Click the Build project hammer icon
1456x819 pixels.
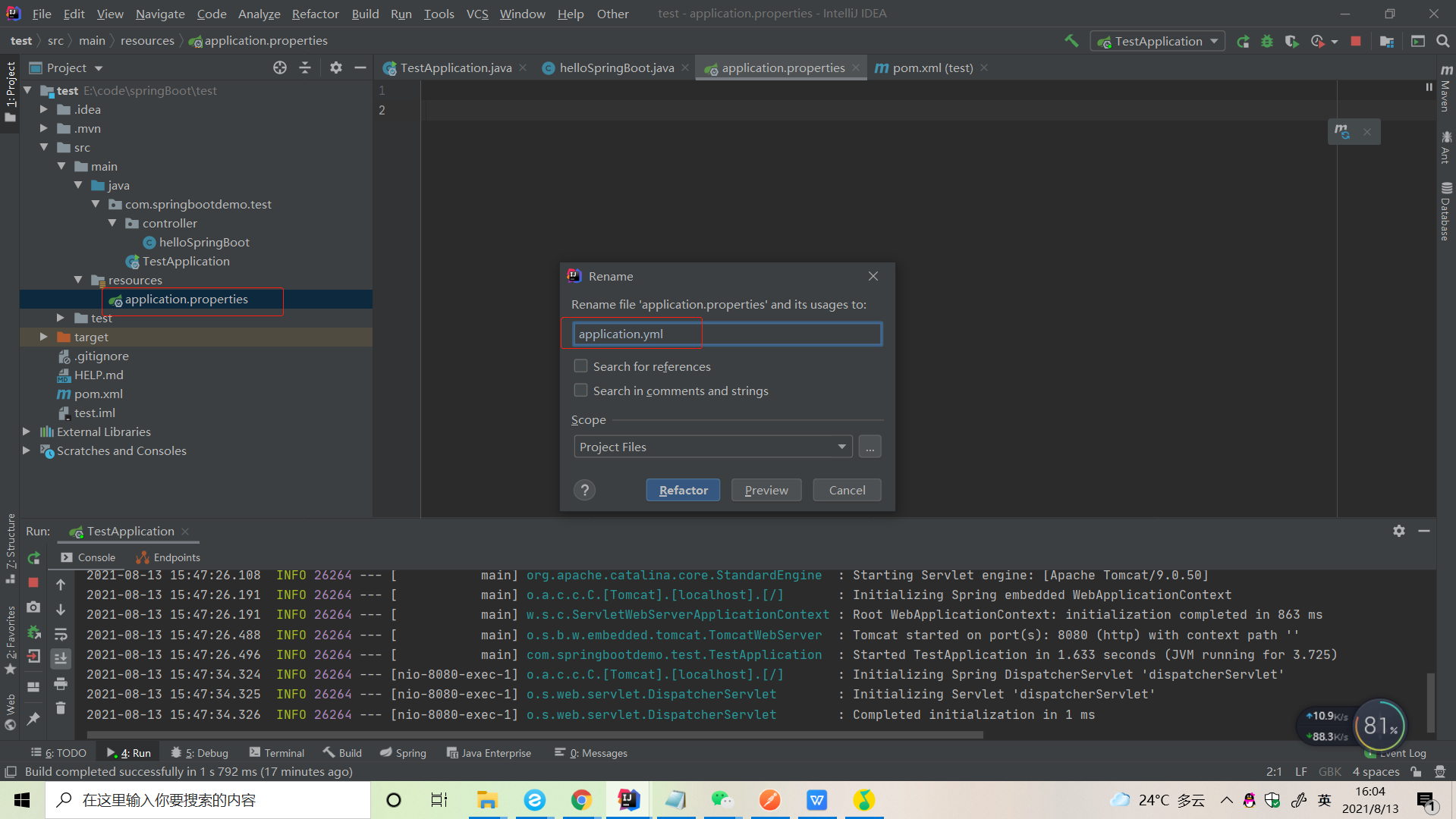(1071, 41)
